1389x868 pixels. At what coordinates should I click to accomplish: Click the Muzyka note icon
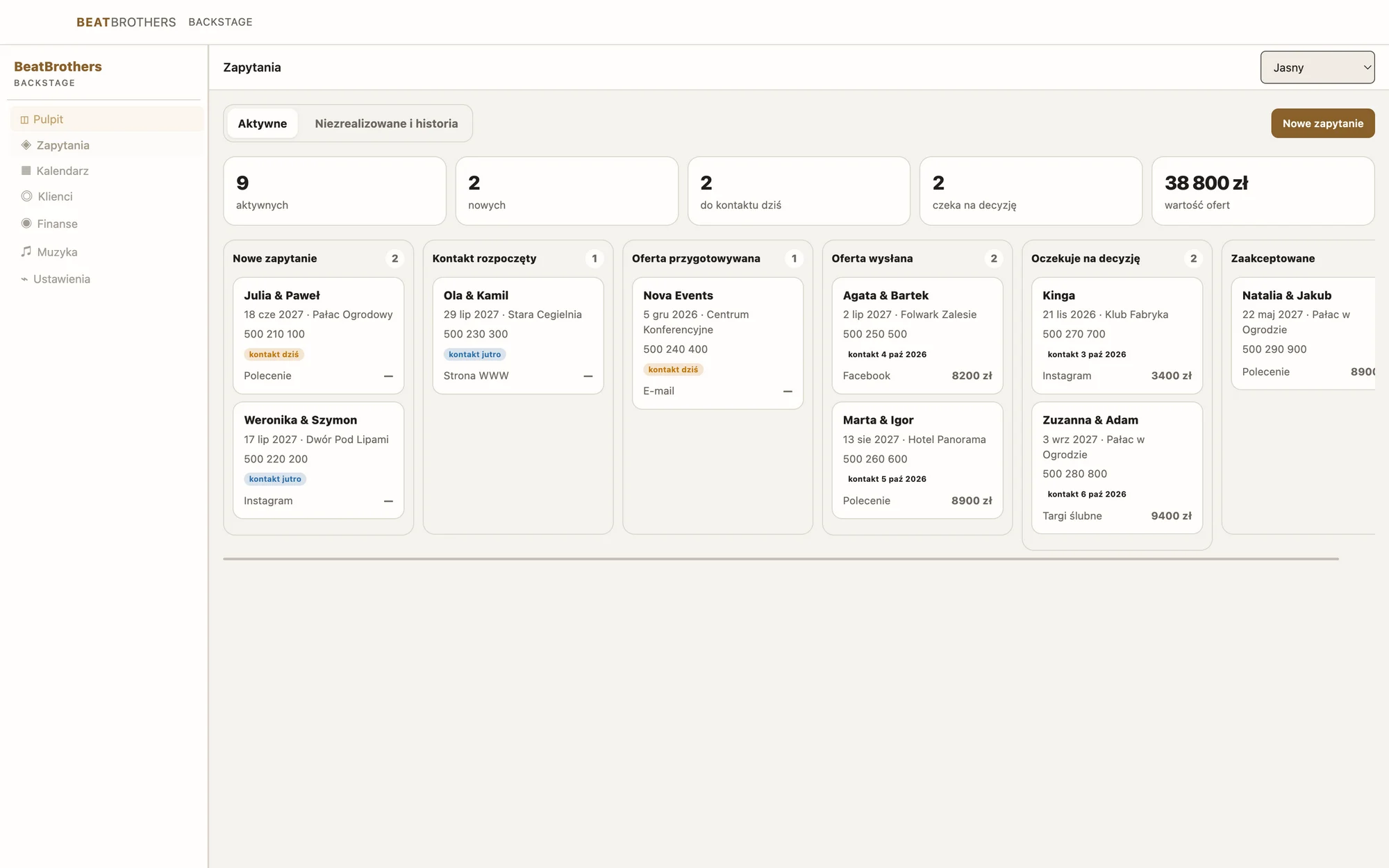26,251
